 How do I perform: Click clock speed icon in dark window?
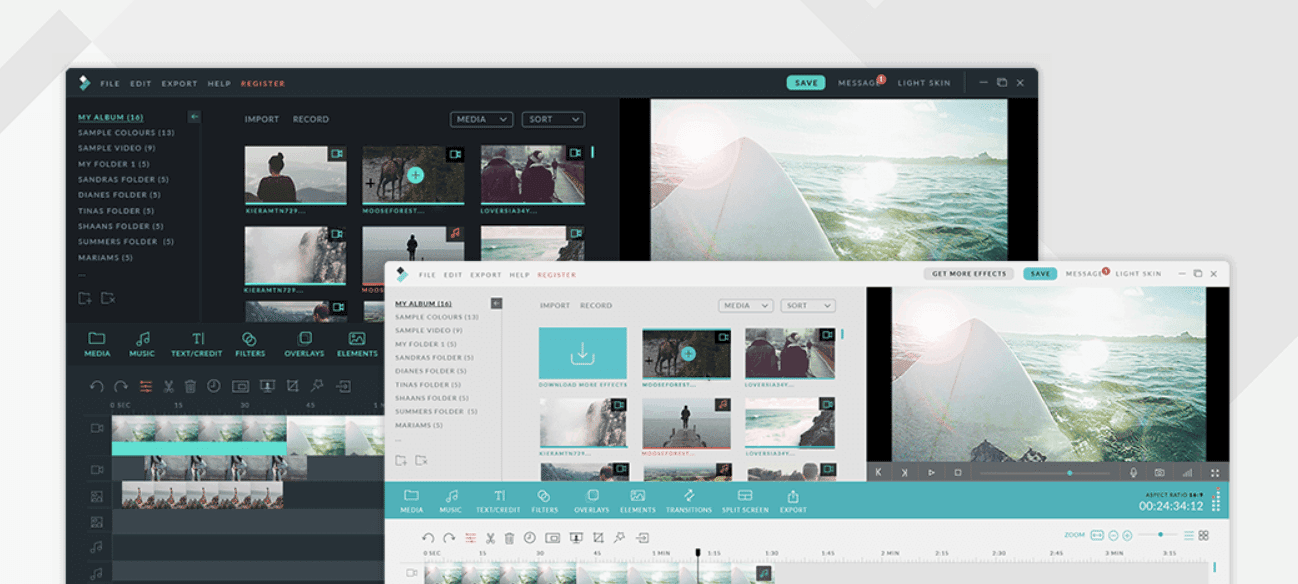(214, 386)
